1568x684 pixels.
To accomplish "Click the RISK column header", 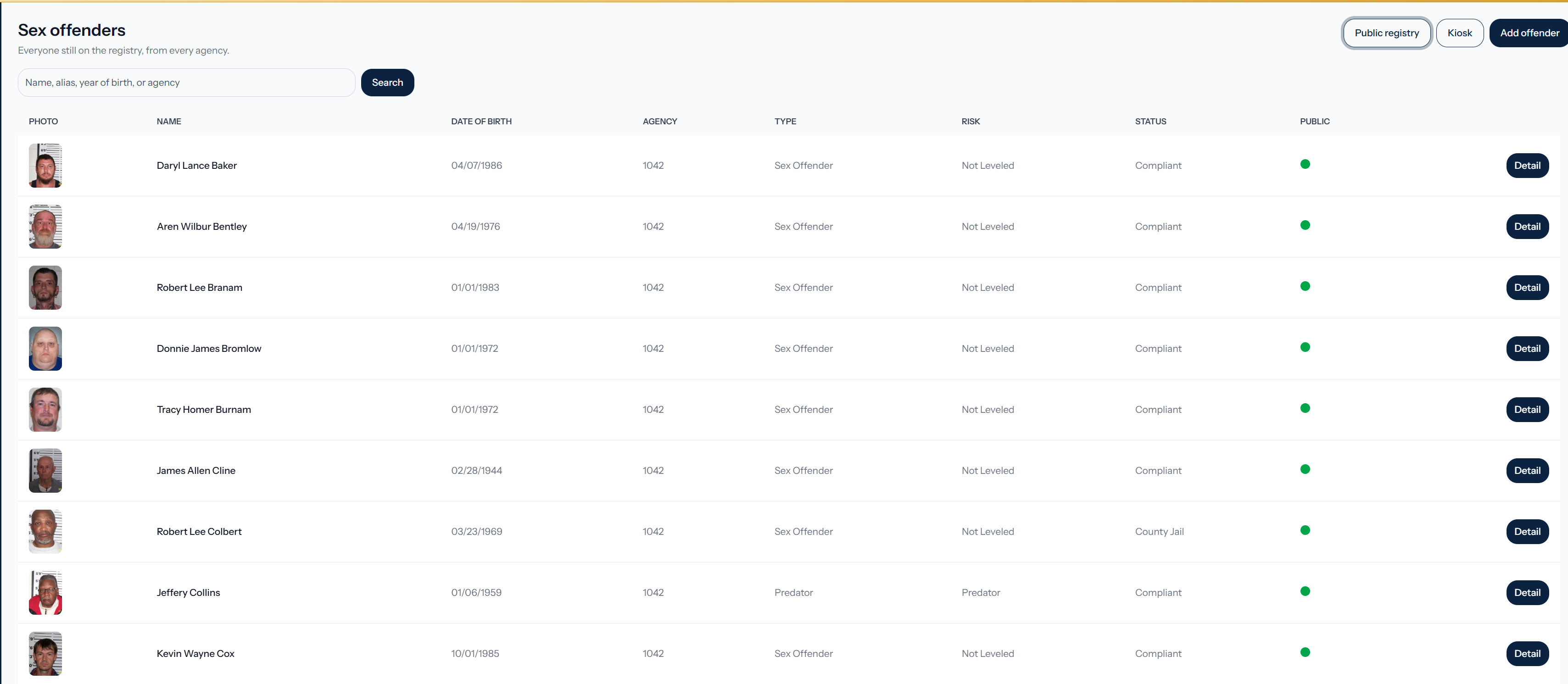I will 970,121.
